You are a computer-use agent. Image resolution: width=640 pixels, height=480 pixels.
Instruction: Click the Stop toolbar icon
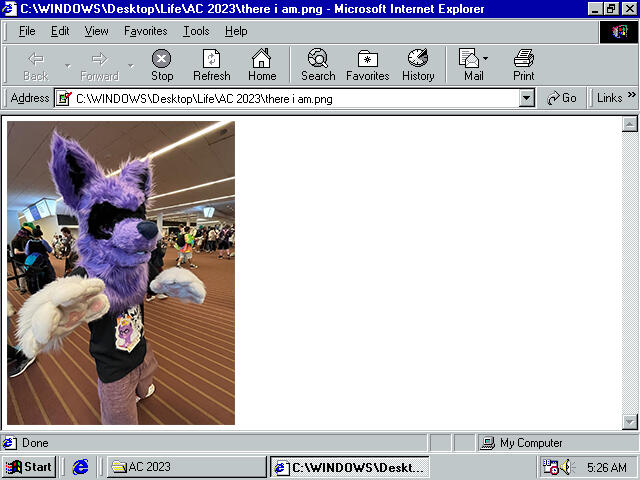[161, 65]
